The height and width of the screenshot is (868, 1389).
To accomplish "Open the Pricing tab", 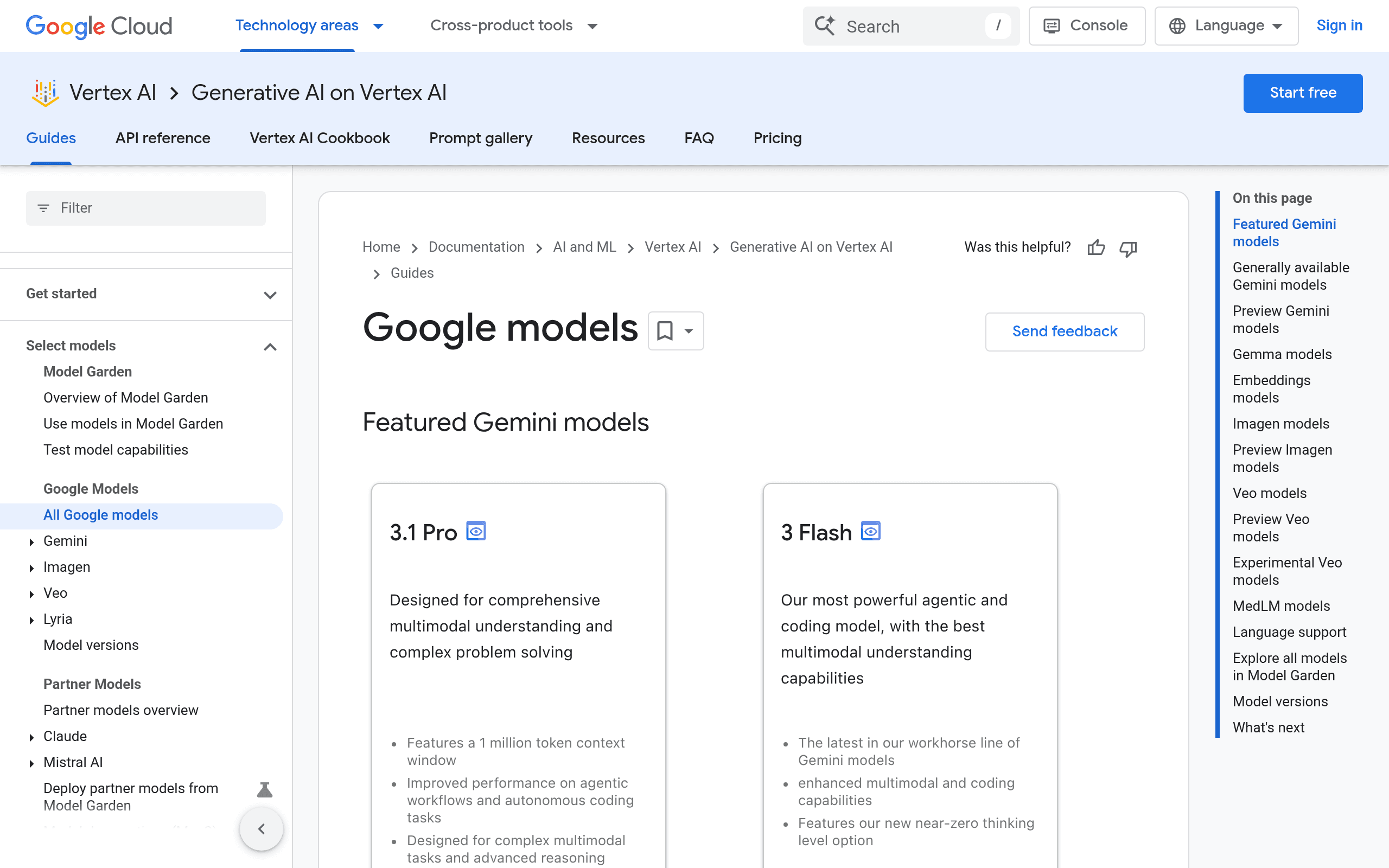I will (778, 138).
